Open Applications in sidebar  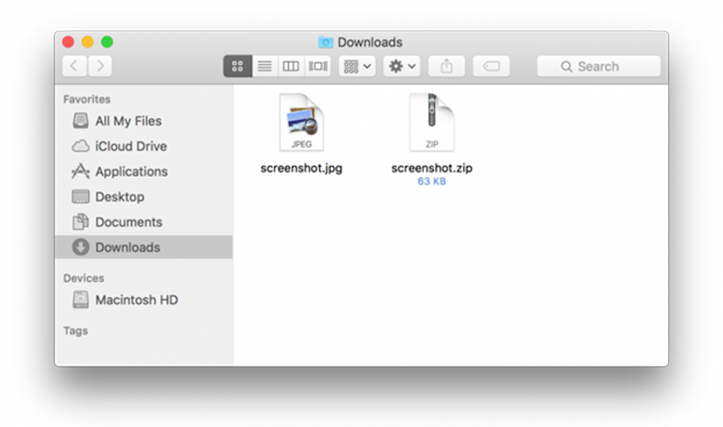pos(143,172)
